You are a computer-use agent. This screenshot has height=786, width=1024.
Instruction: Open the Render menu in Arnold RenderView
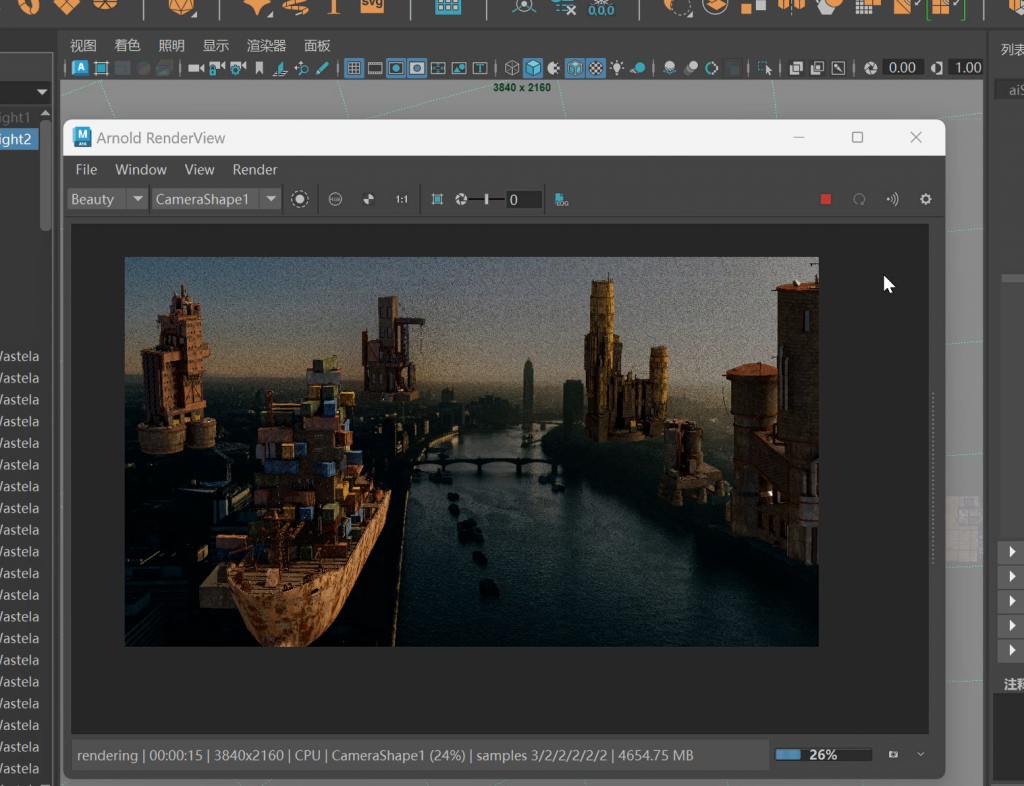(x=255, y=170)
